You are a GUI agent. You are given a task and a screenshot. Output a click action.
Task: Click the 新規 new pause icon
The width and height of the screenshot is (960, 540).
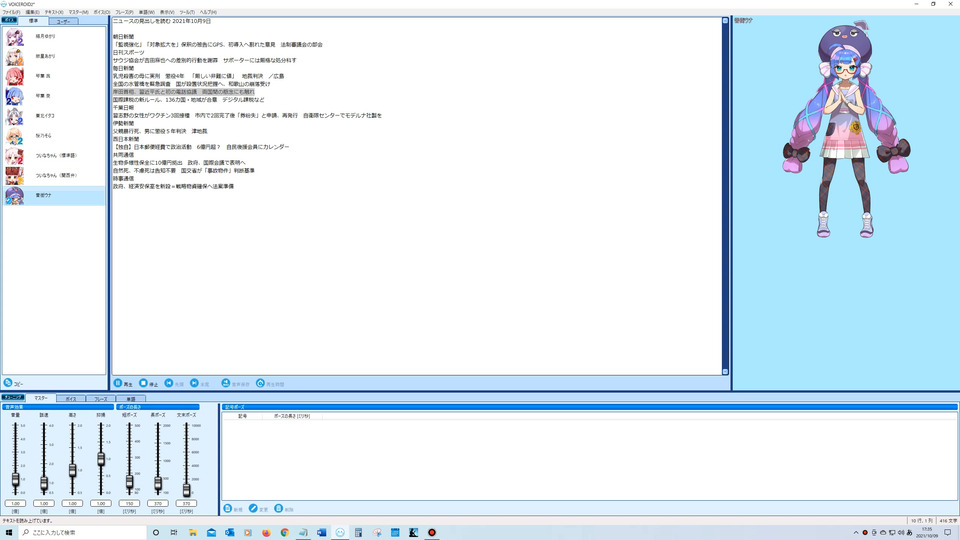point(228,508)
